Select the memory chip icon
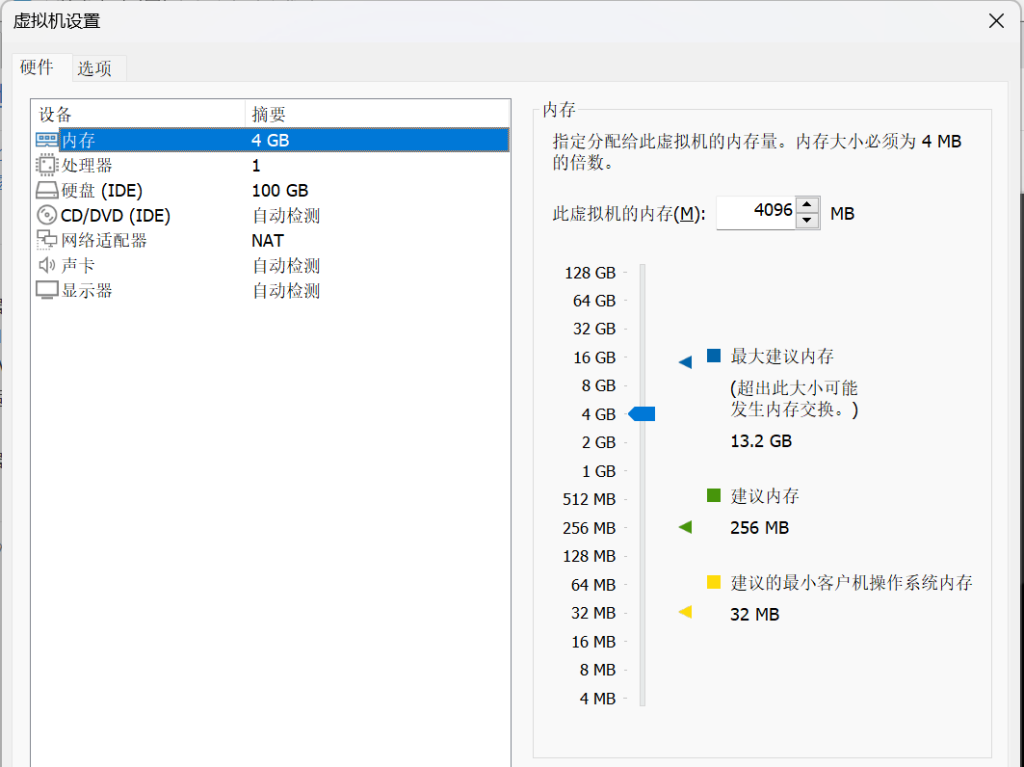This screenshot has width=1024, height=767. [47, 140]
